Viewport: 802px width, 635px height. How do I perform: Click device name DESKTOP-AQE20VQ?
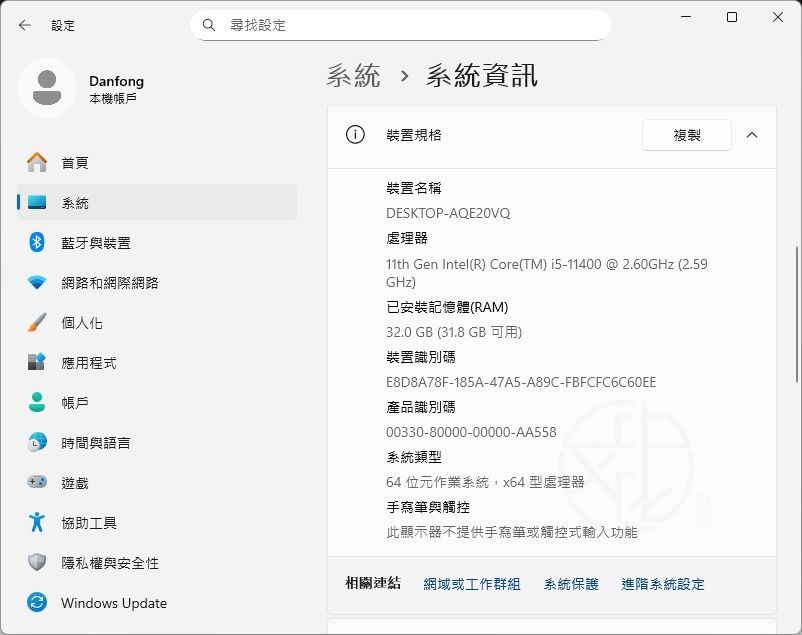[x=448, y=213]
